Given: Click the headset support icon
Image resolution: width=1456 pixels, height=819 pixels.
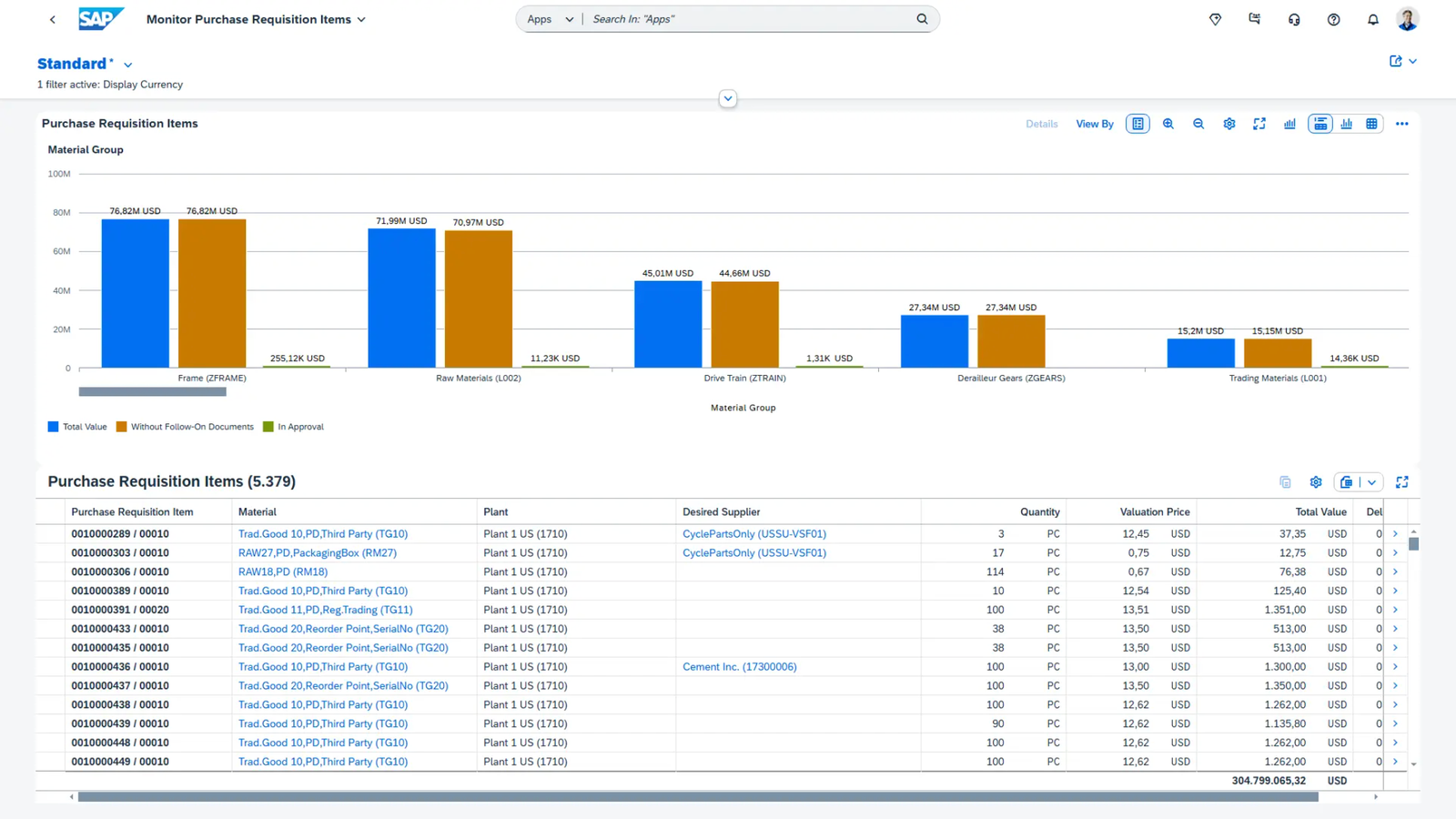Looking at the screenshot, I should pyautogui.click(x=1294, y=19).
